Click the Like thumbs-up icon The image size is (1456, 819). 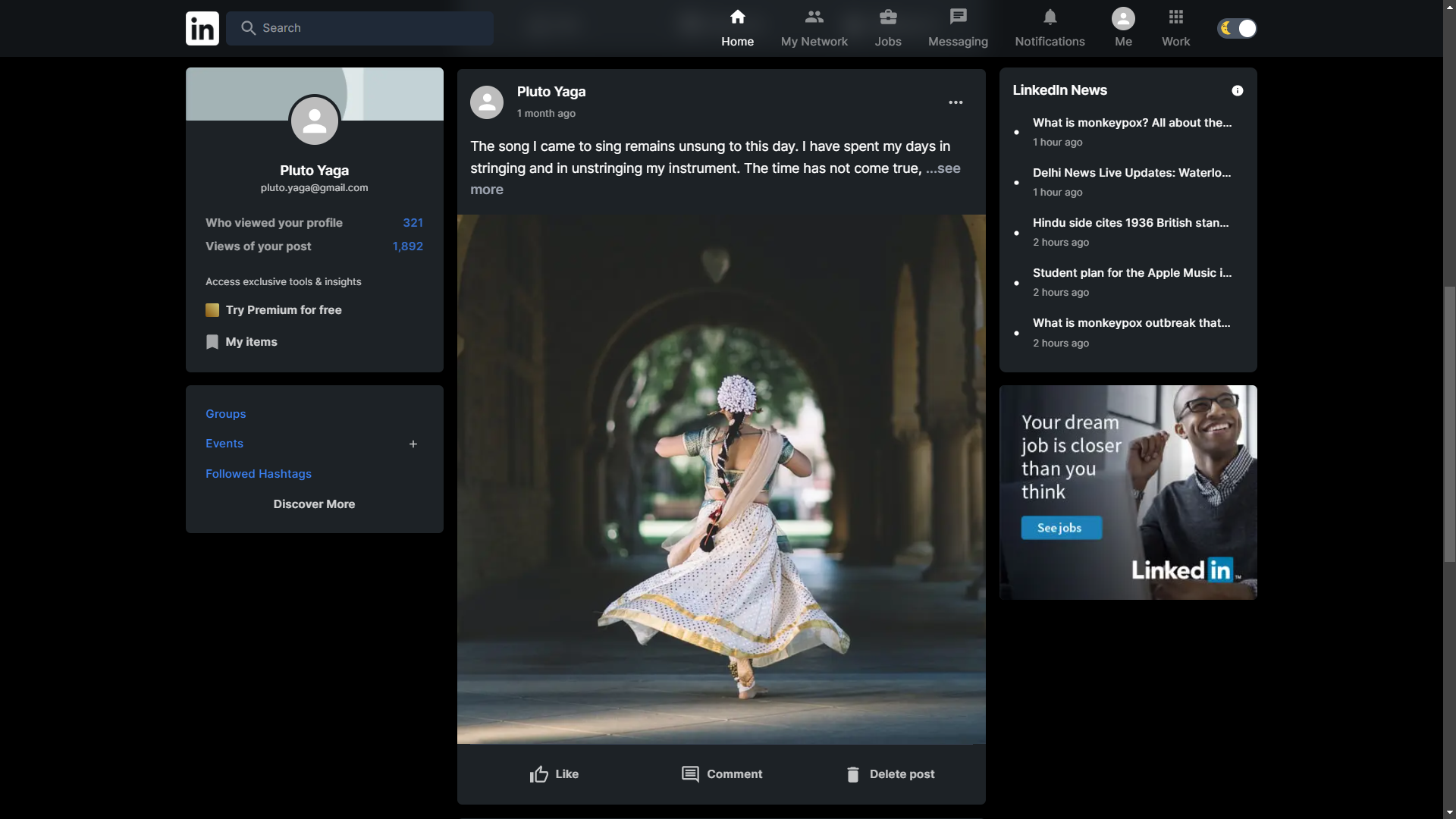[x=539, y=774]
